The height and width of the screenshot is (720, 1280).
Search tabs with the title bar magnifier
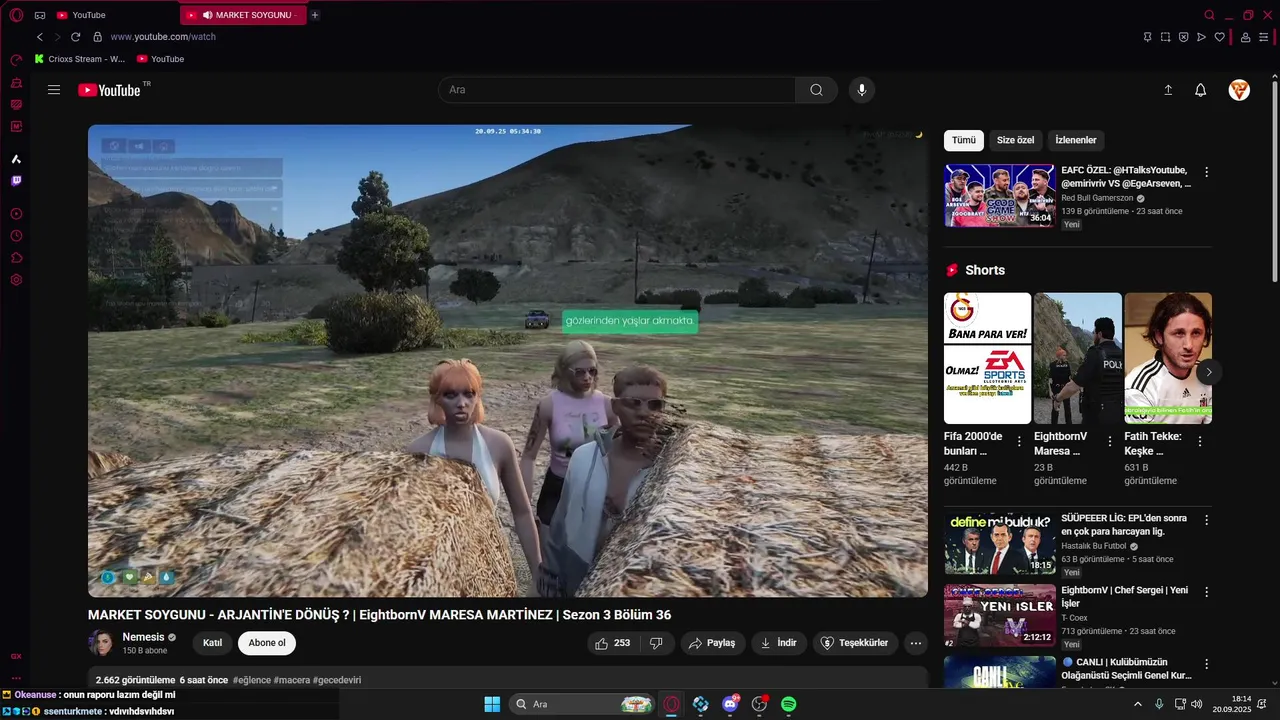[x=1210, y=15]
